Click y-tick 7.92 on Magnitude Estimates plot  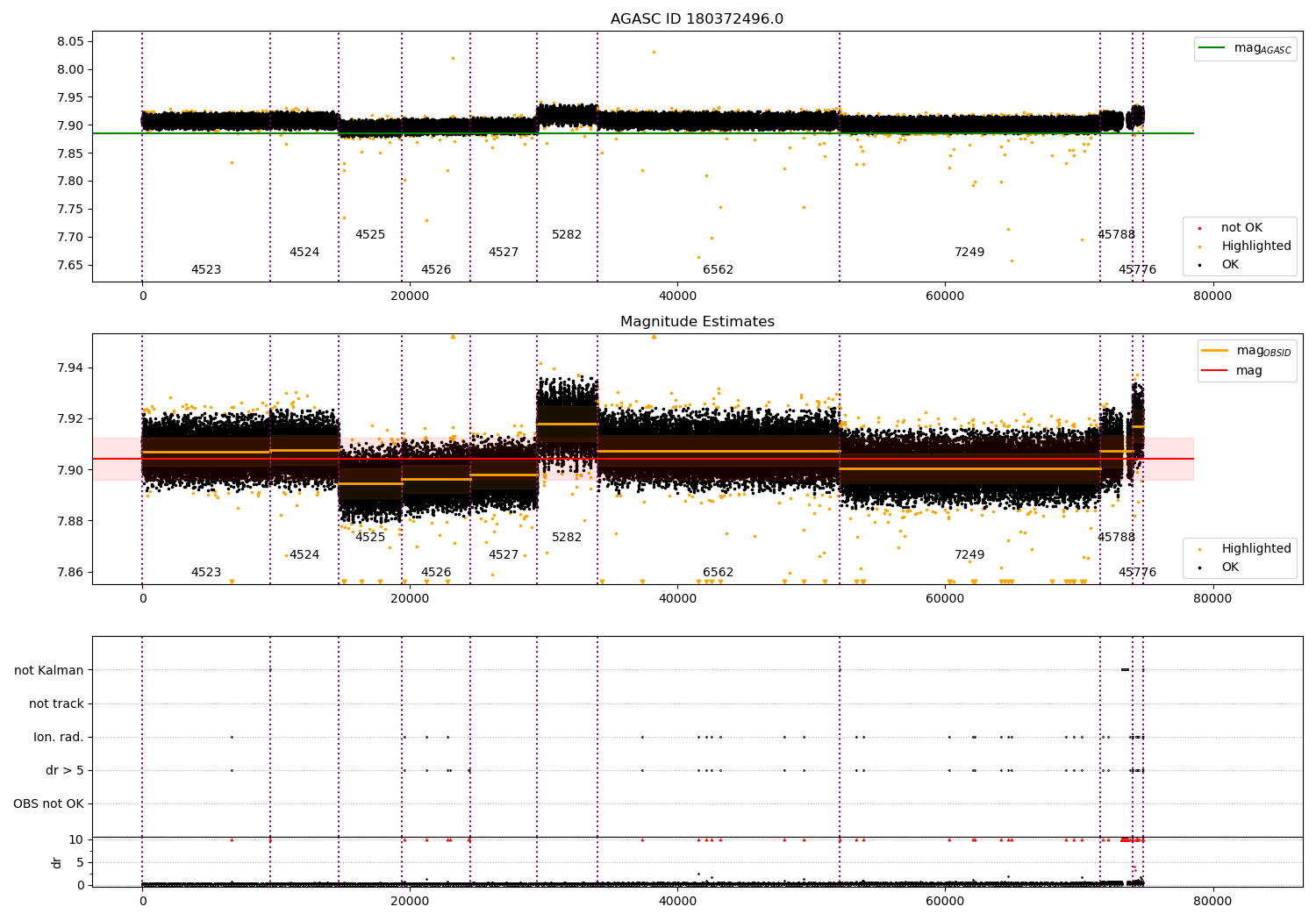point(70,419)
